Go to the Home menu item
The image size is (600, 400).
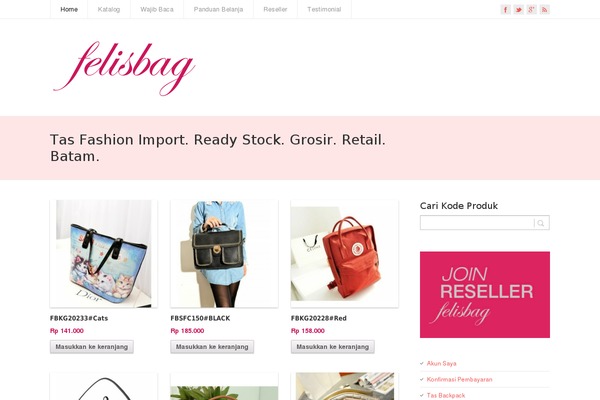pos(69,9)
